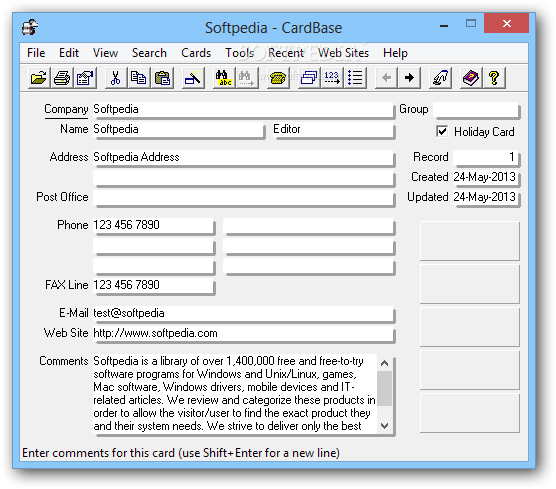
Task: Click the Comments scrollbar up arrow
Action: click(384, 363)
